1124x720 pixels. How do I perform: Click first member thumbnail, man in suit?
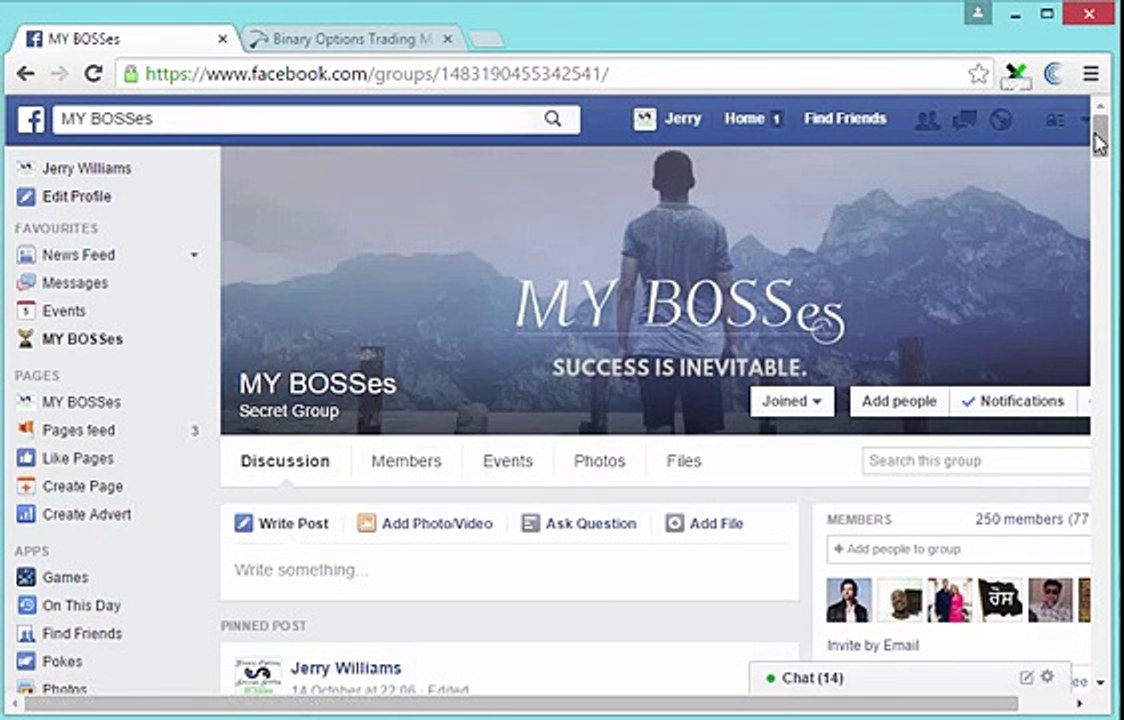849,600
